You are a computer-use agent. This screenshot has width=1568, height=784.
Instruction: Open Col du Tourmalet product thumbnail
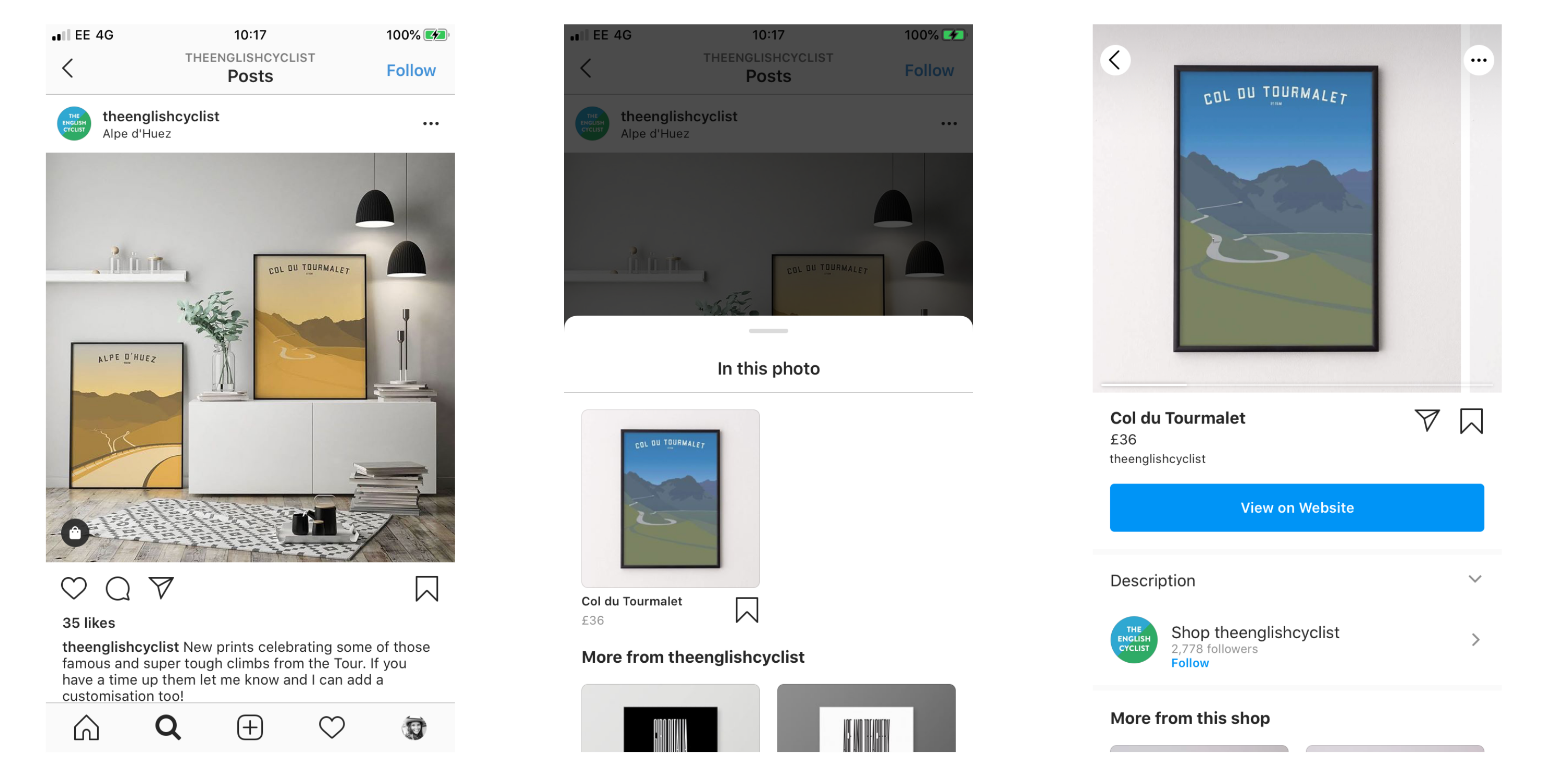click(x=670, y=499)
